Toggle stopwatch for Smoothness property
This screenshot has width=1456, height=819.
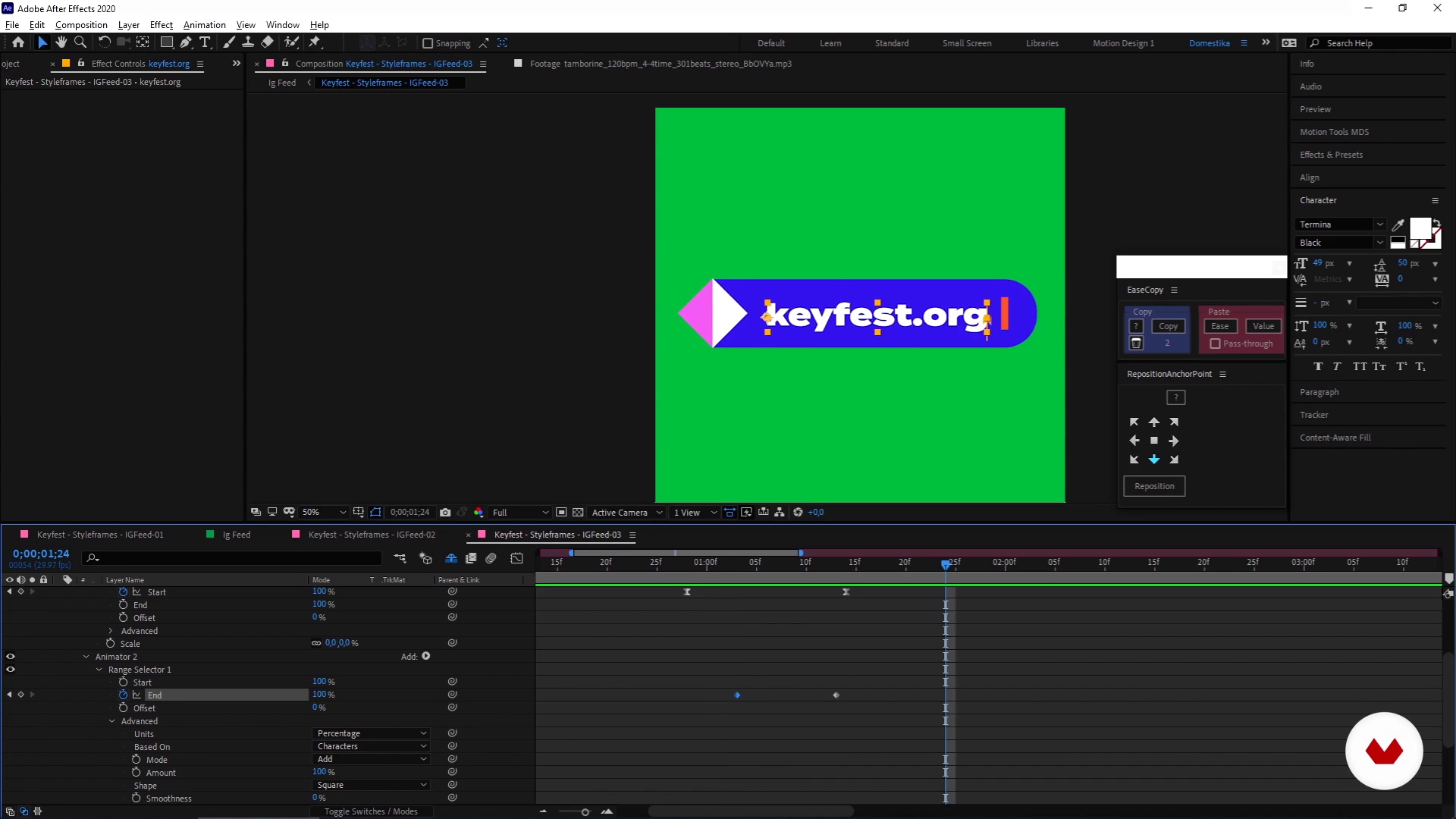click(136, 798)
